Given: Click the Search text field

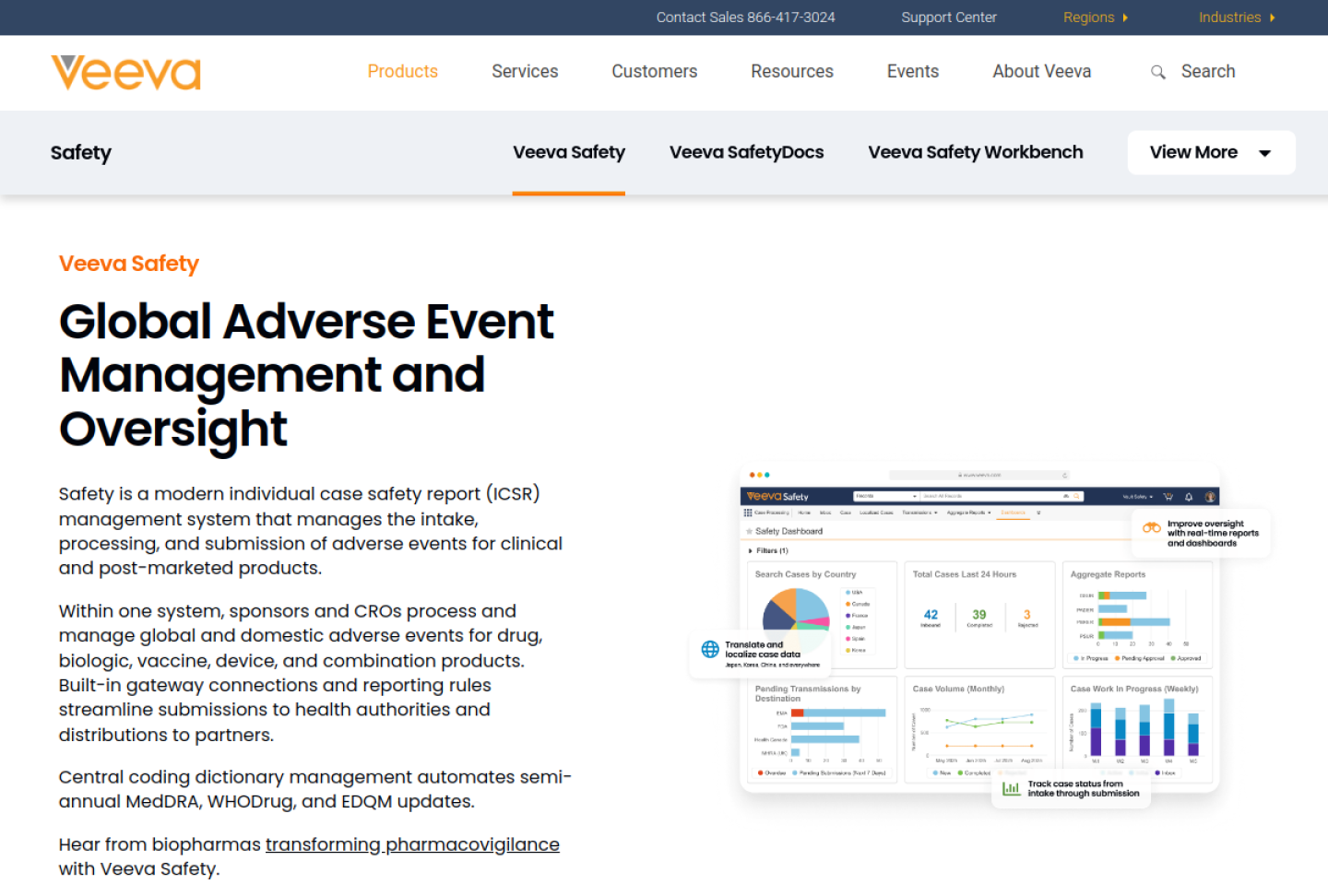Looking at the screenshot, I should point(1208,72).
